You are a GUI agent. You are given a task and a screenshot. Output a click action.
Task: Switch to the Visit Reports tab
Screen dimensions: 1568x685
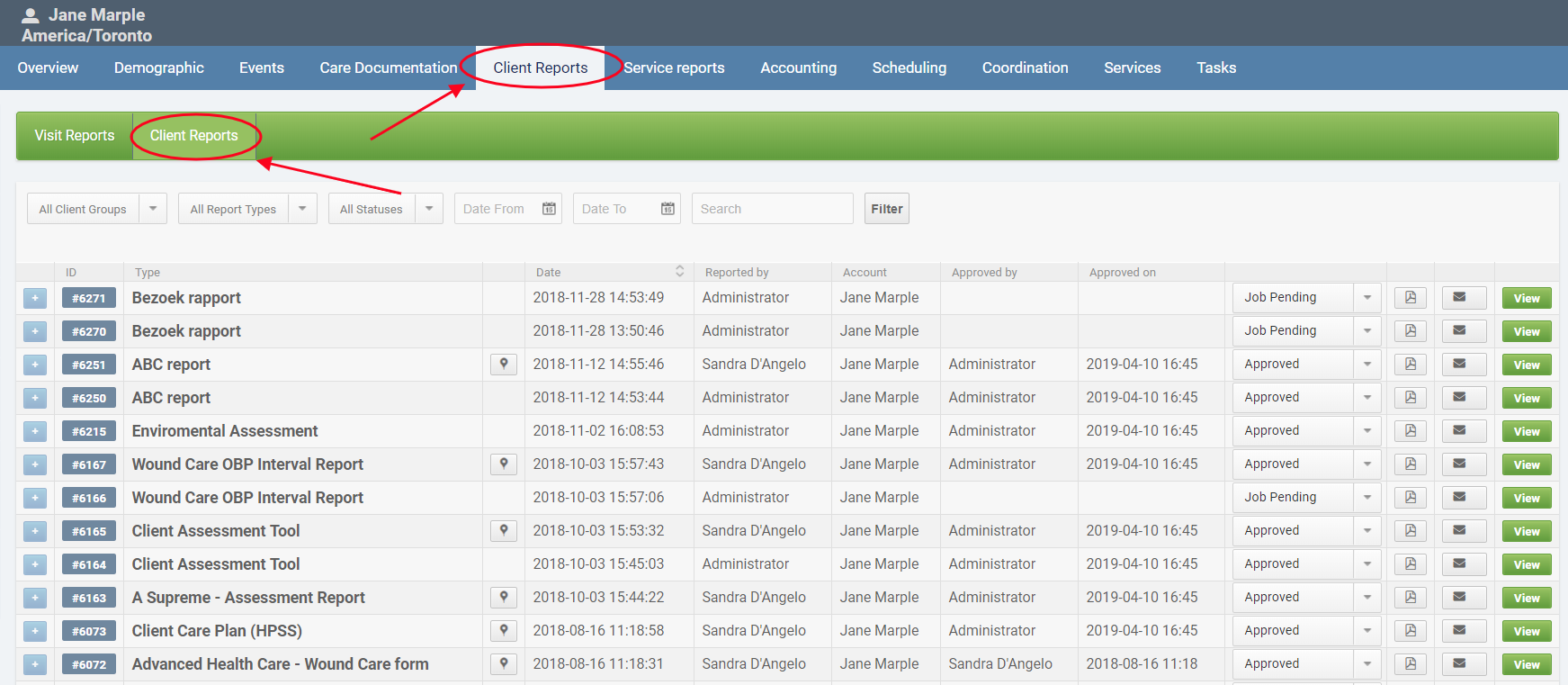click(75, 136)
